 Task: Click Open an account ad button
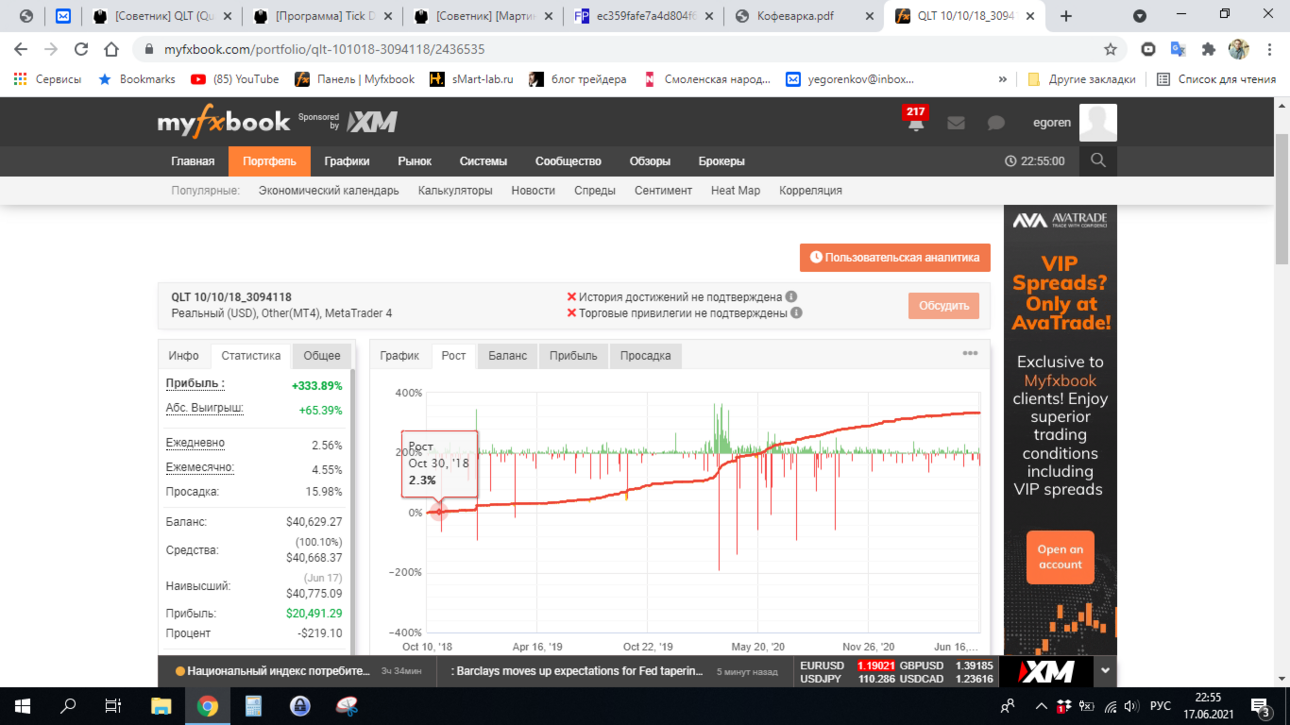(1060, 557)
